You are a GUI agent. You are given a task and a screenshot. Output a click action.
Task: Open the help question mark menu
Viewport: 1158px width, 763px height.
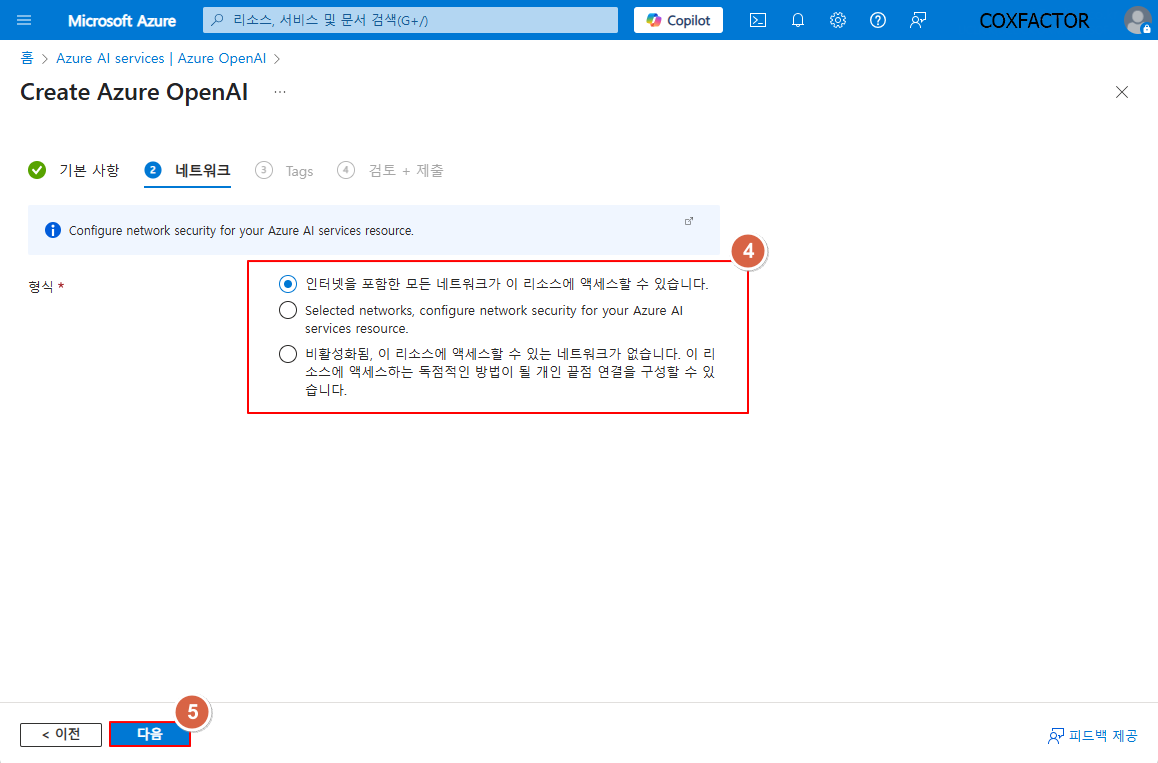tap(877, 20)
